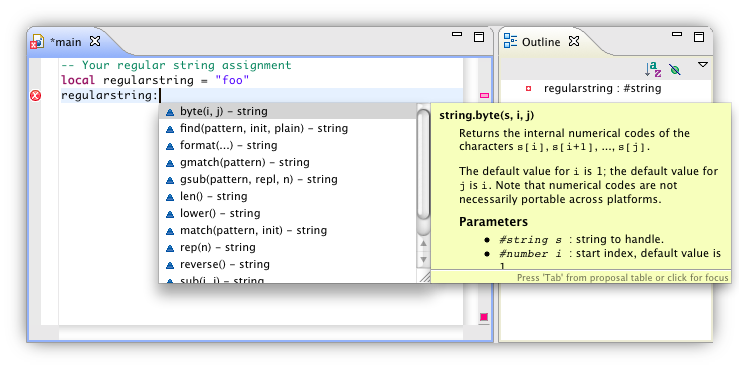Click the red variable icon beside regularstring
The height and width of the screenshot is (369, 739).
[528, 88]
